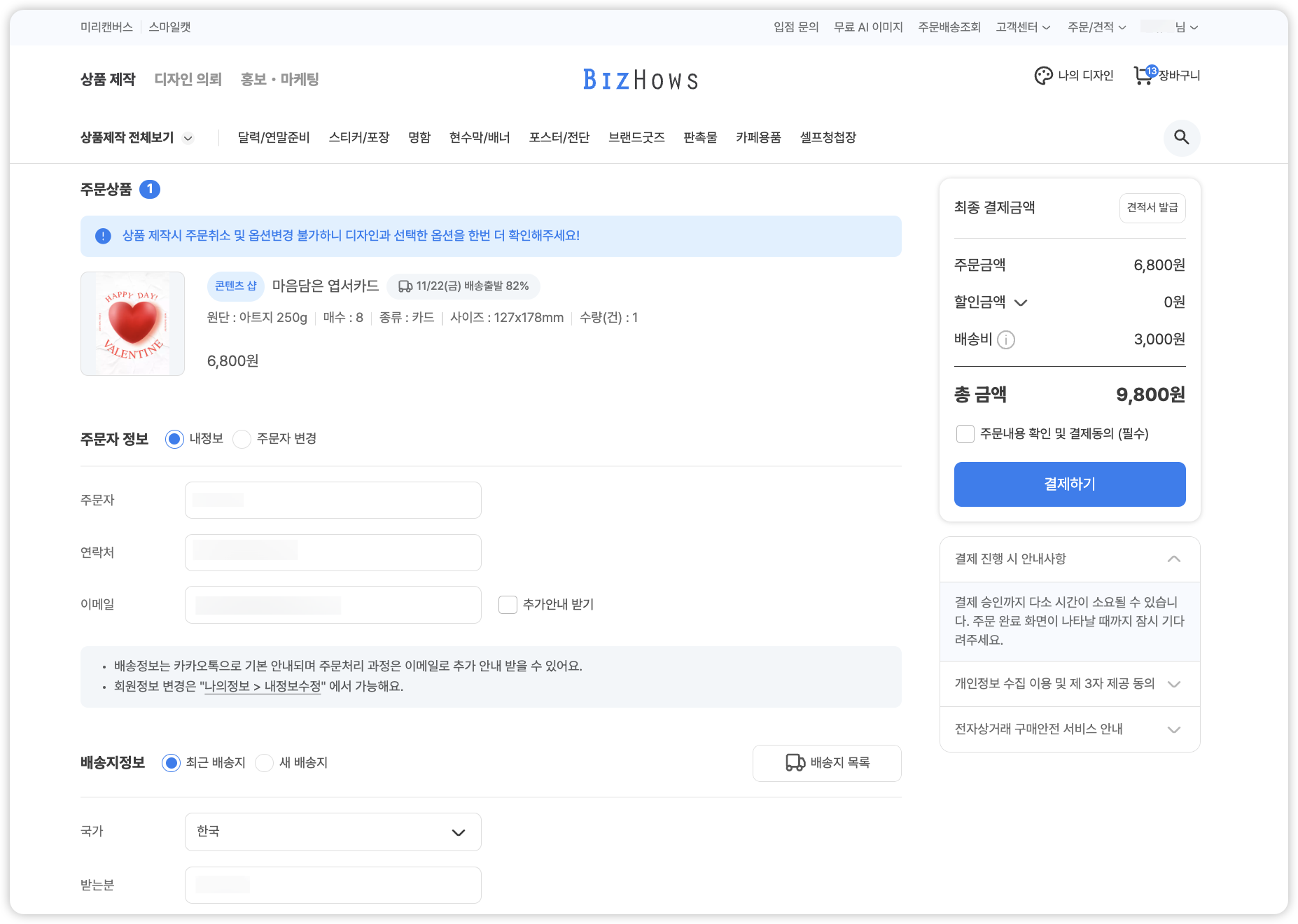1298x924 pixels.
Task: Check the 주문내용 확인 및 결제동의 checkbox
Action: (965, 434)
